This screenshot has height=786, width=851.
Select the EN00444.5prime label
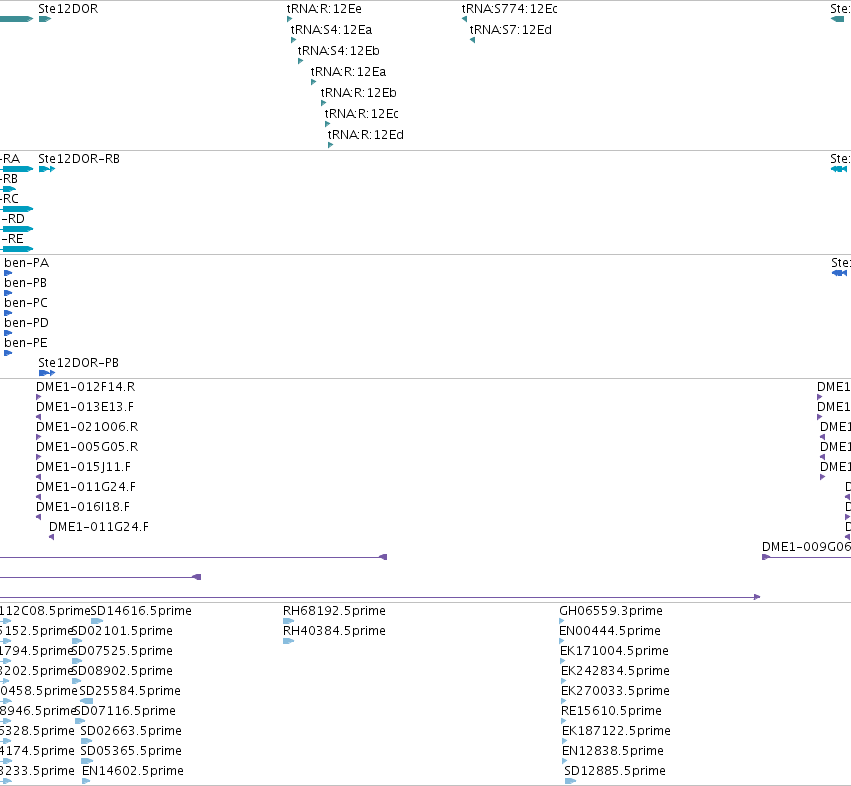click(x=610, y=631)
